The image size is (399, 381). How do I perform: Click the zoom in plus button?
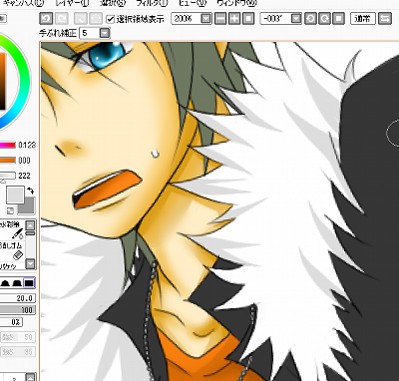[234, 18]
